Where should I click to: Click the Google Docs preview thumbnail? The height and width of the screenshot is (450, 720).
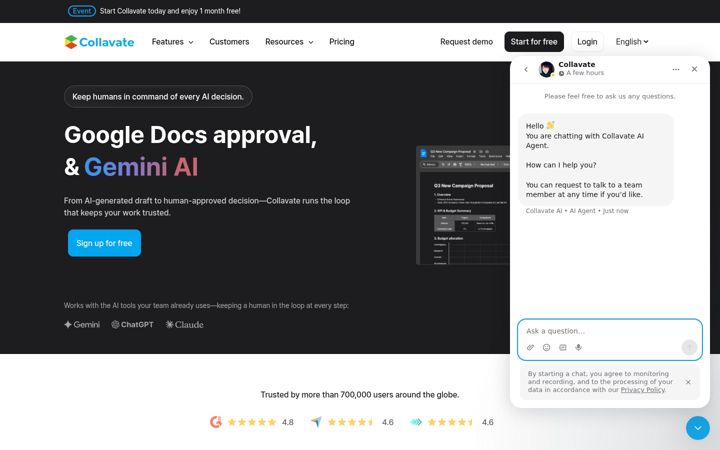463,205
